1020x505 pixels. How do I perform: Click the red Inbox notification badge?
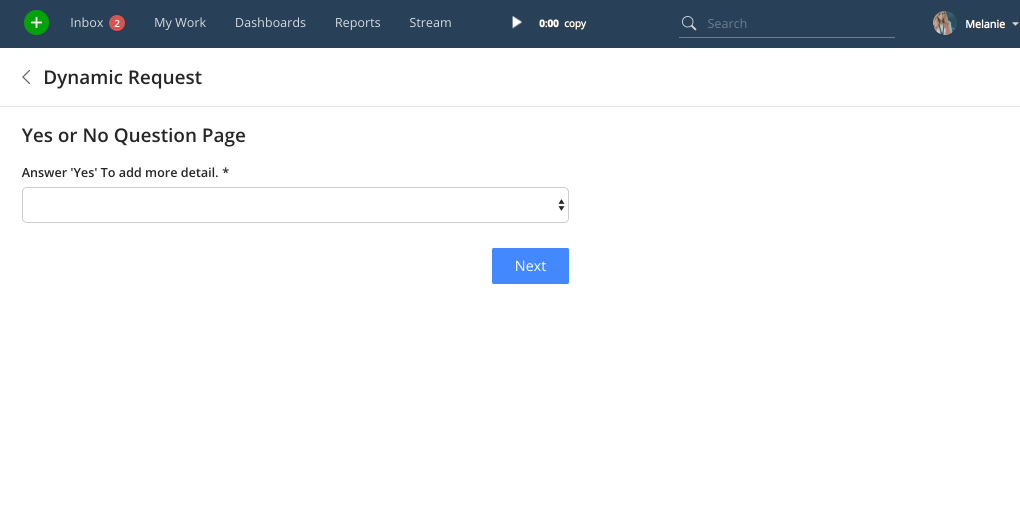[x=117, y=23]
